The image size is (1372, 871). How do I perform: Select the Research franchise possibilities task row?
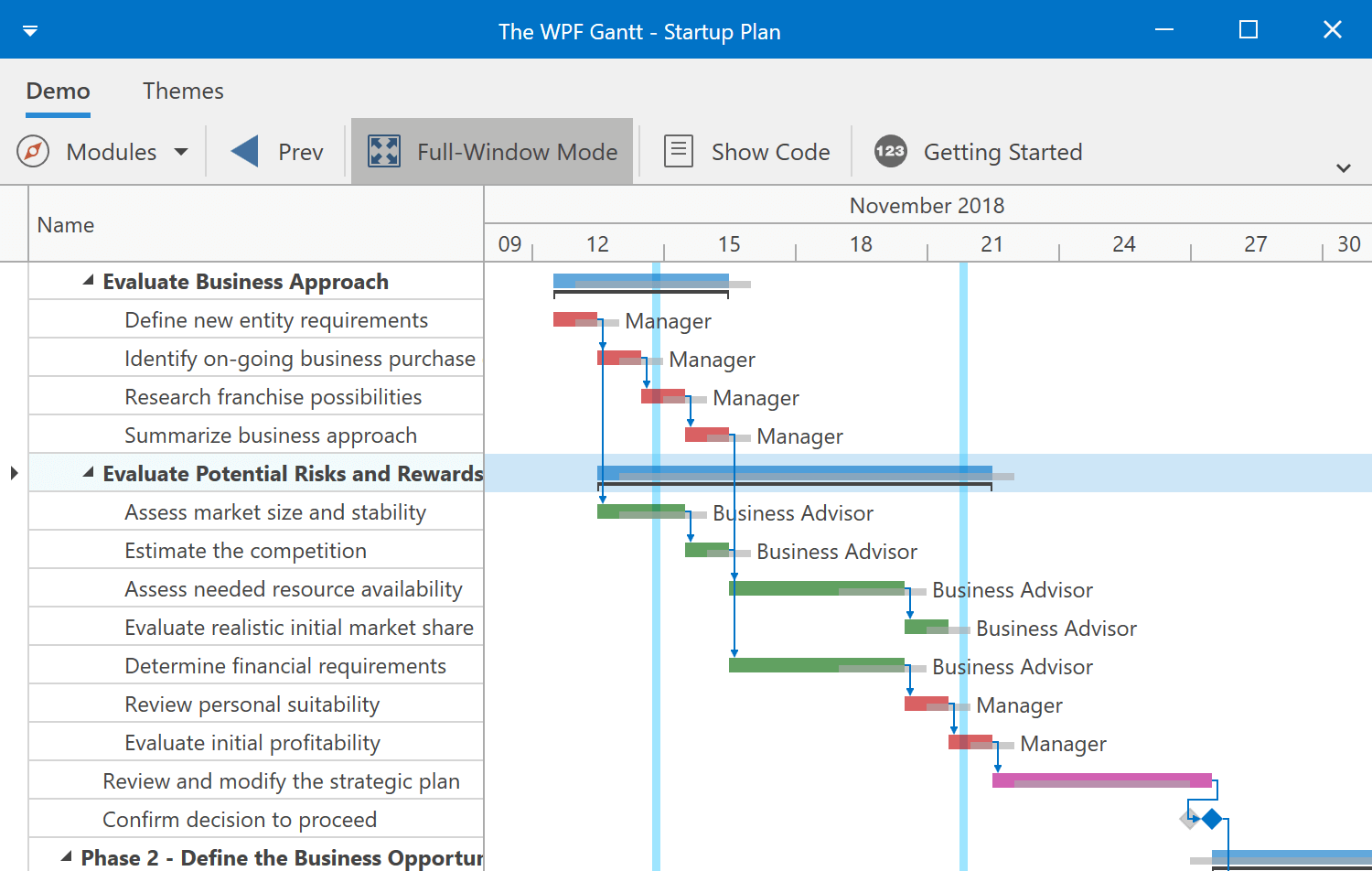point(273,396)
